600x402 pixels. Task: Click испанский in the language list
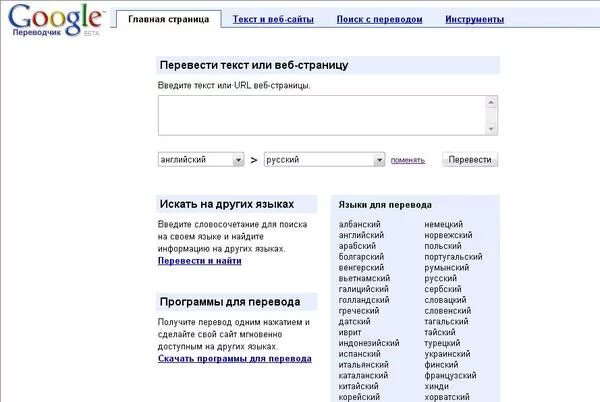point(360,354)
